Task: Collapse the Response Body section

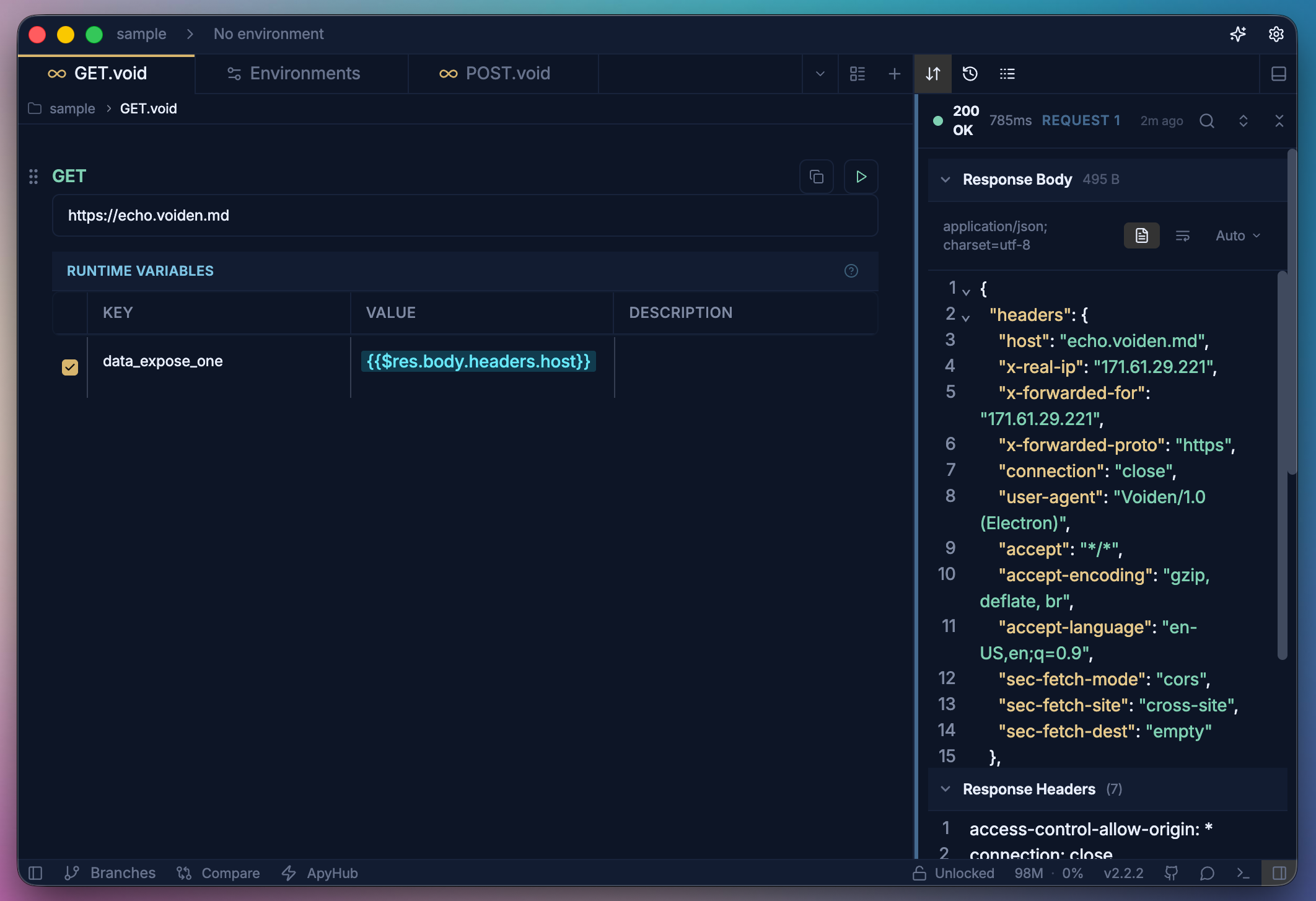Action: (945, 180)
